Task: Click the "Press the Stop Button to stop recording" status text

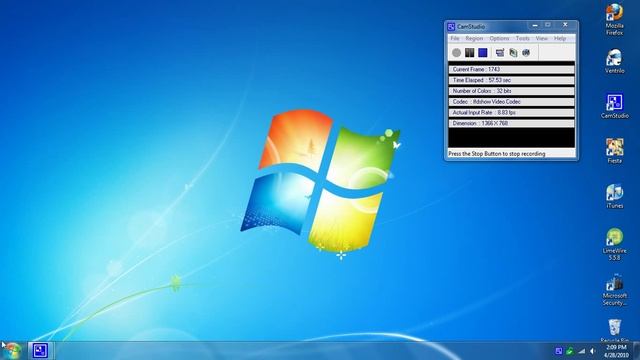Action: [497, 154]
